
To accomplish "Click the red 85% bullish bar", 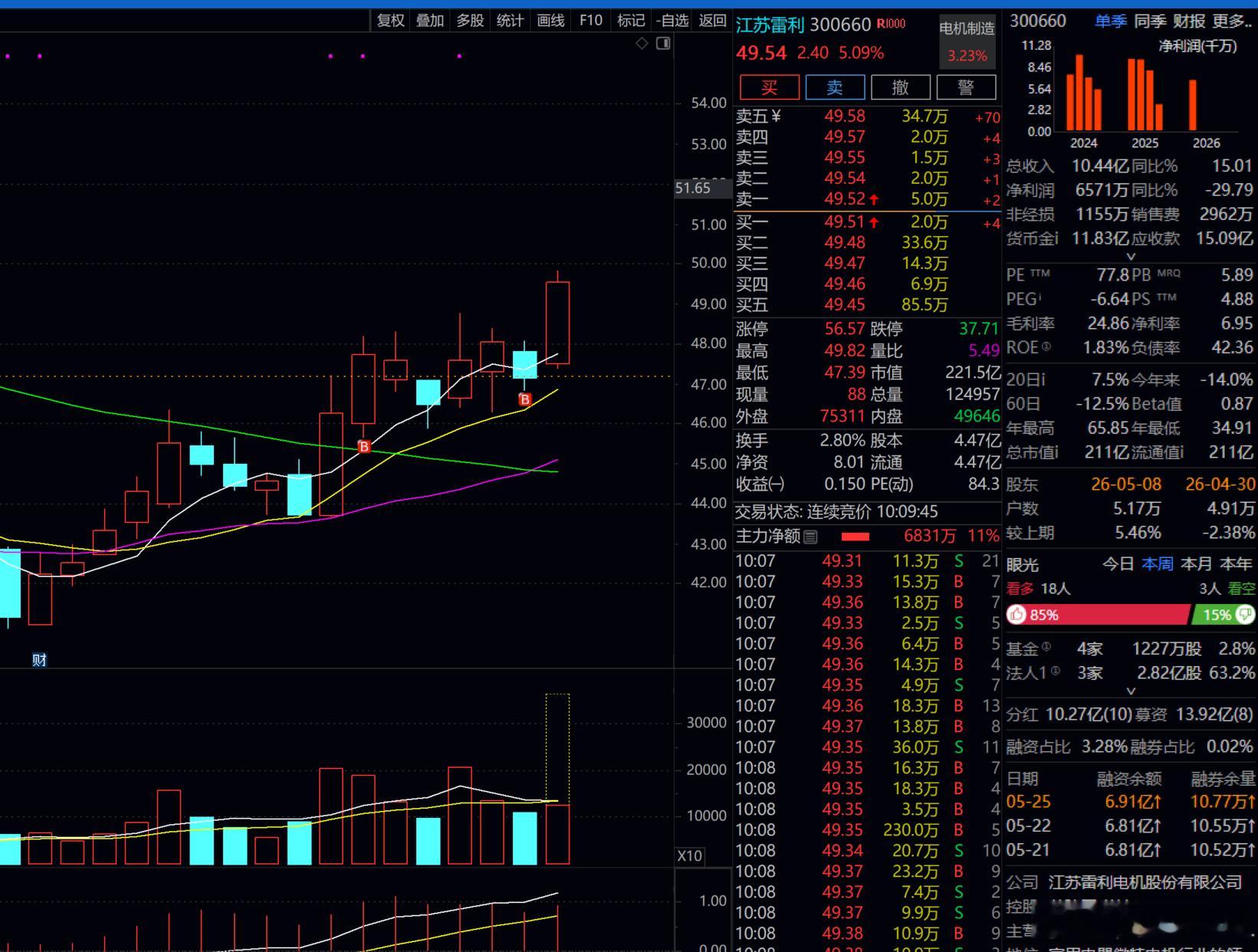I will point(1099,615).
